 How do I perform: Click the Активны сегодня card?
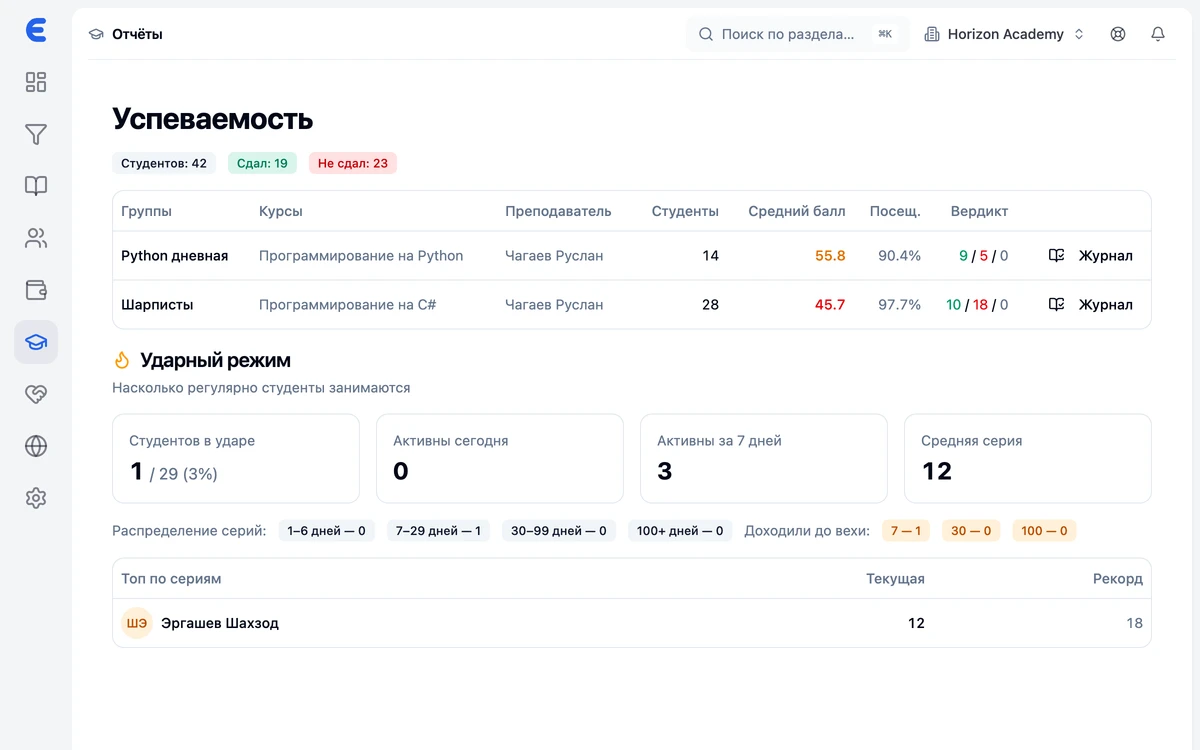[x=500, y=459]
